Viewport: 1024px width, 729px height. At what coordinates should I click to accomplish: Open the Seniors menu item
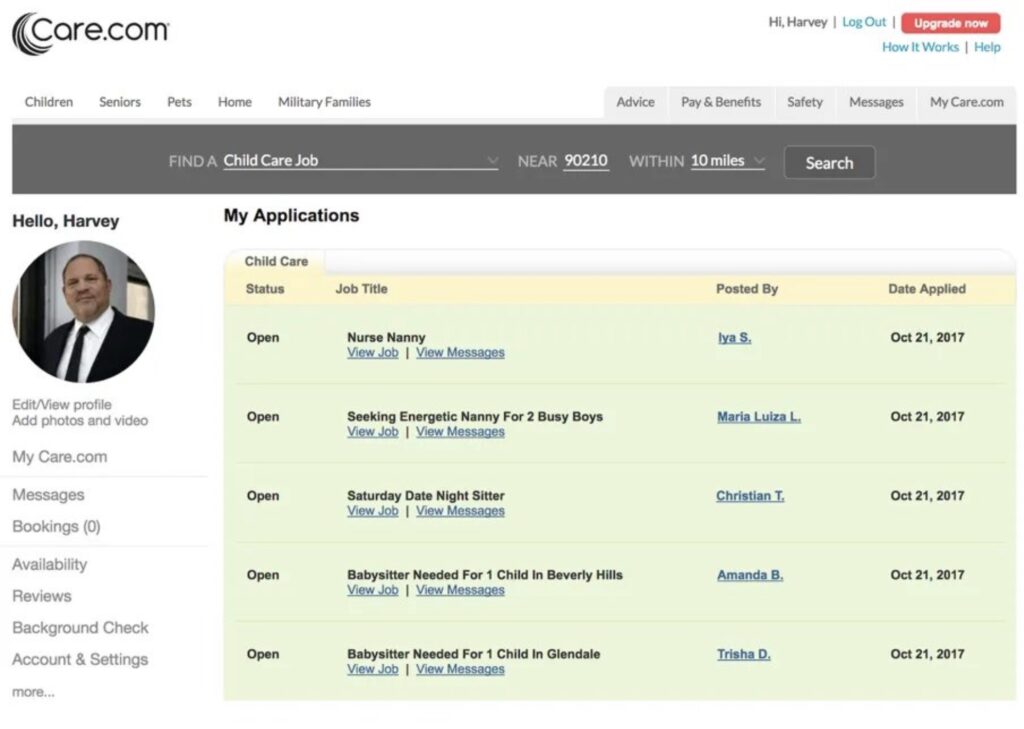[120, 102]
